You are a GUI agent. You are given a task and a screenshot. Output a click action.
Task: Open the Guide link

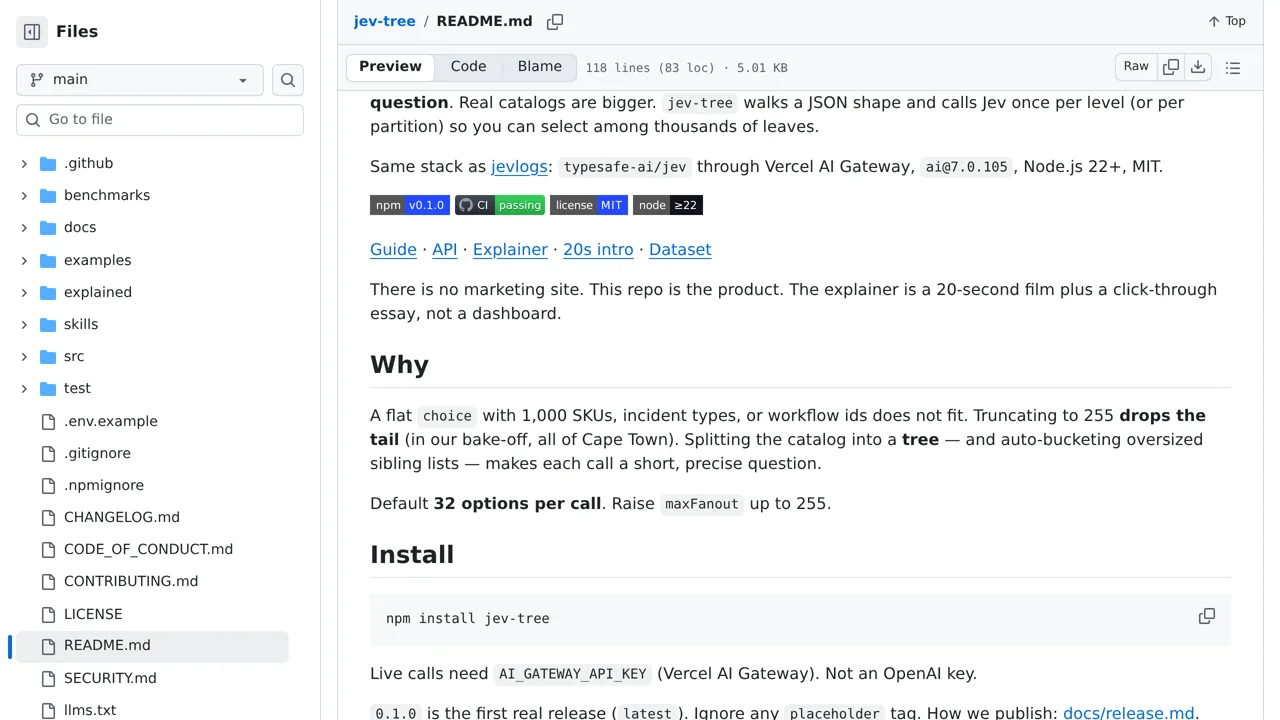point(393,250)
